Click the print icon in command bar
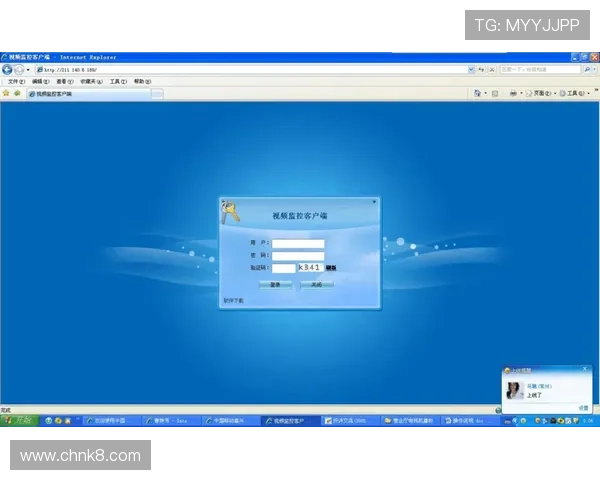The width and height of the screenshot is (600, 480). click(513, 93)
